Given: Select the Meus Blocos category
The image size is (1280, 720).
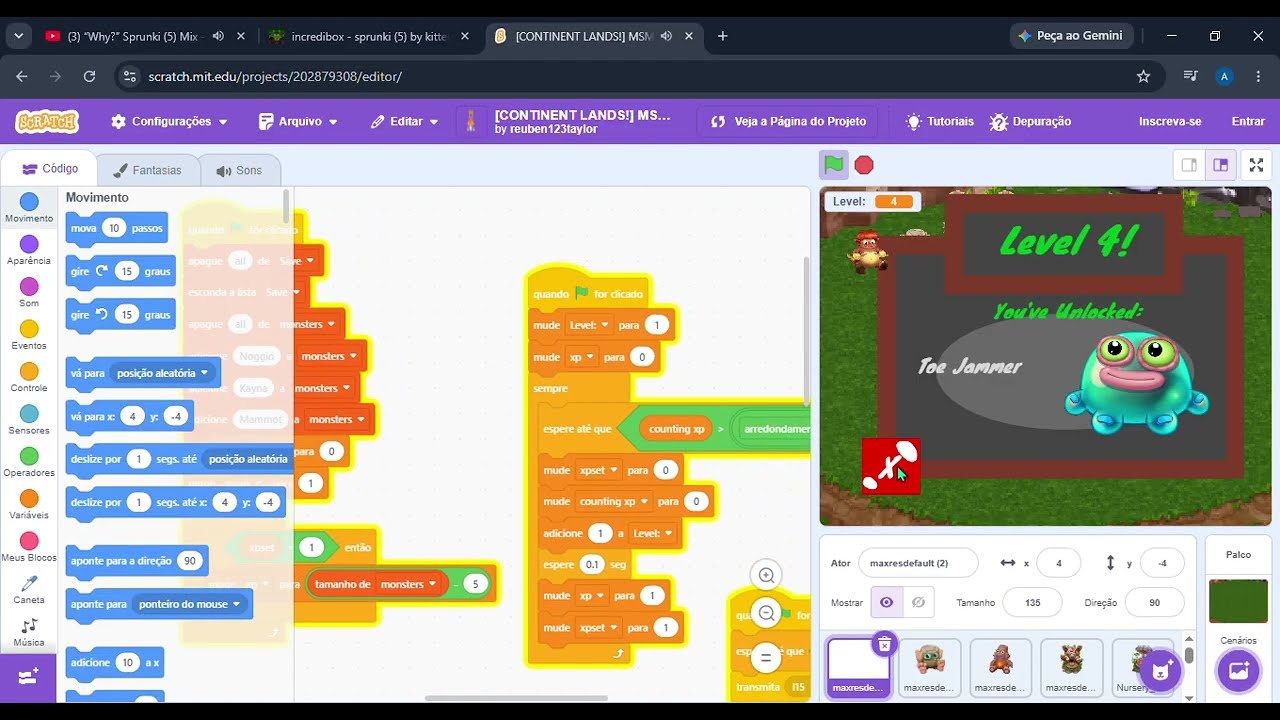Looking at the screenshot, I should click(29, 547).
